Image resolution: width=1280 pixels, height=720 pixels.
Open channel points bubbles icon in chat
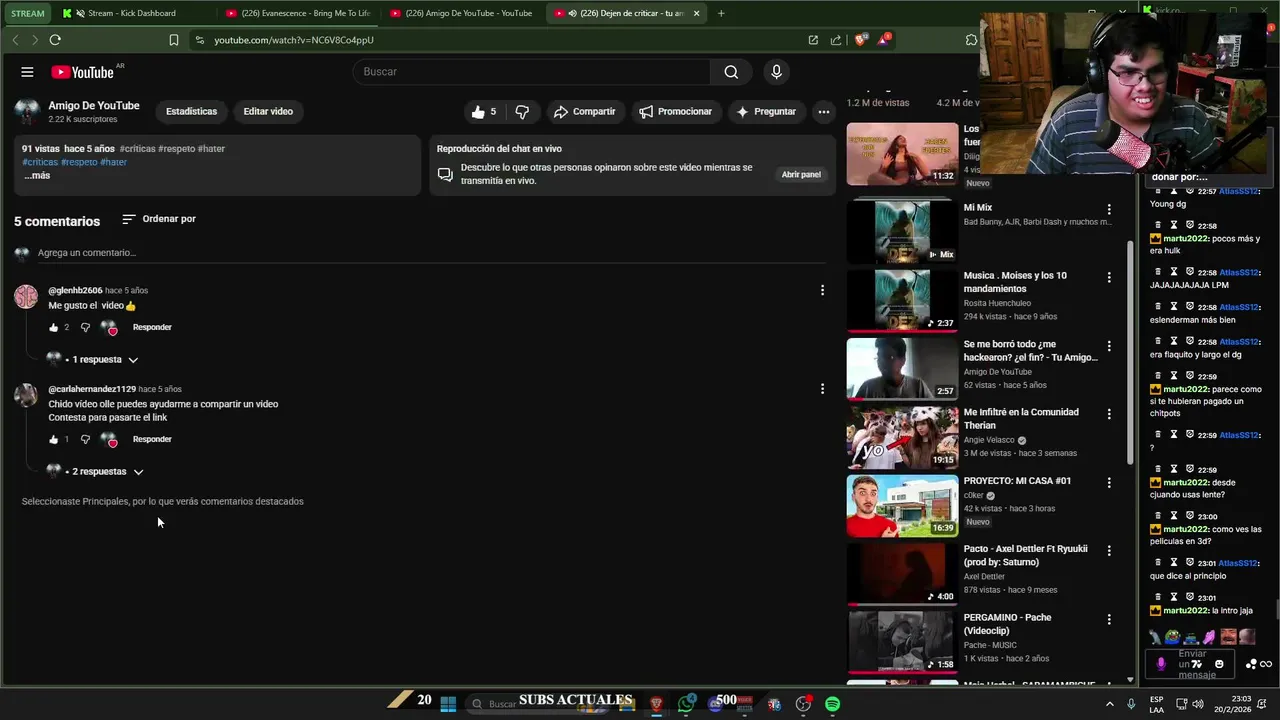pyautogui.click(x=1251, y=664)
